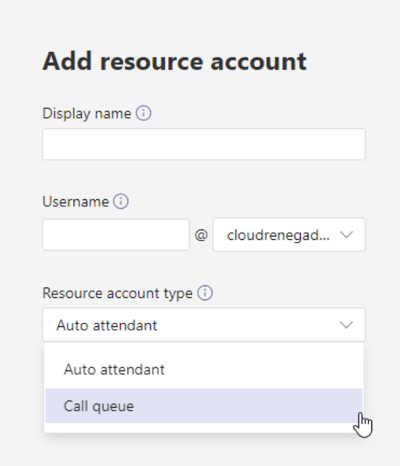The width and height of the screenshot is (400, 466).
Task: Click the Username label text
Action: click(76, 202)
